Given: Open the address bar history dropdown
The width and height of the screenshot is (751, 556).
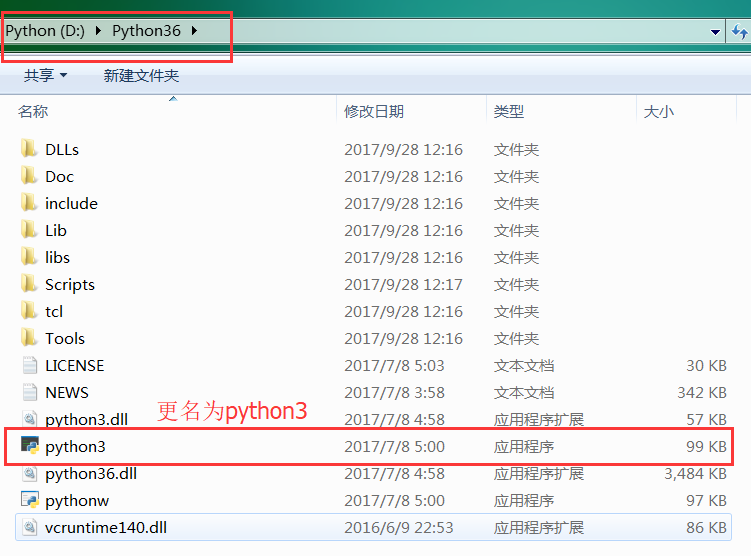Looking at the screenshot, I should (715, 32).
